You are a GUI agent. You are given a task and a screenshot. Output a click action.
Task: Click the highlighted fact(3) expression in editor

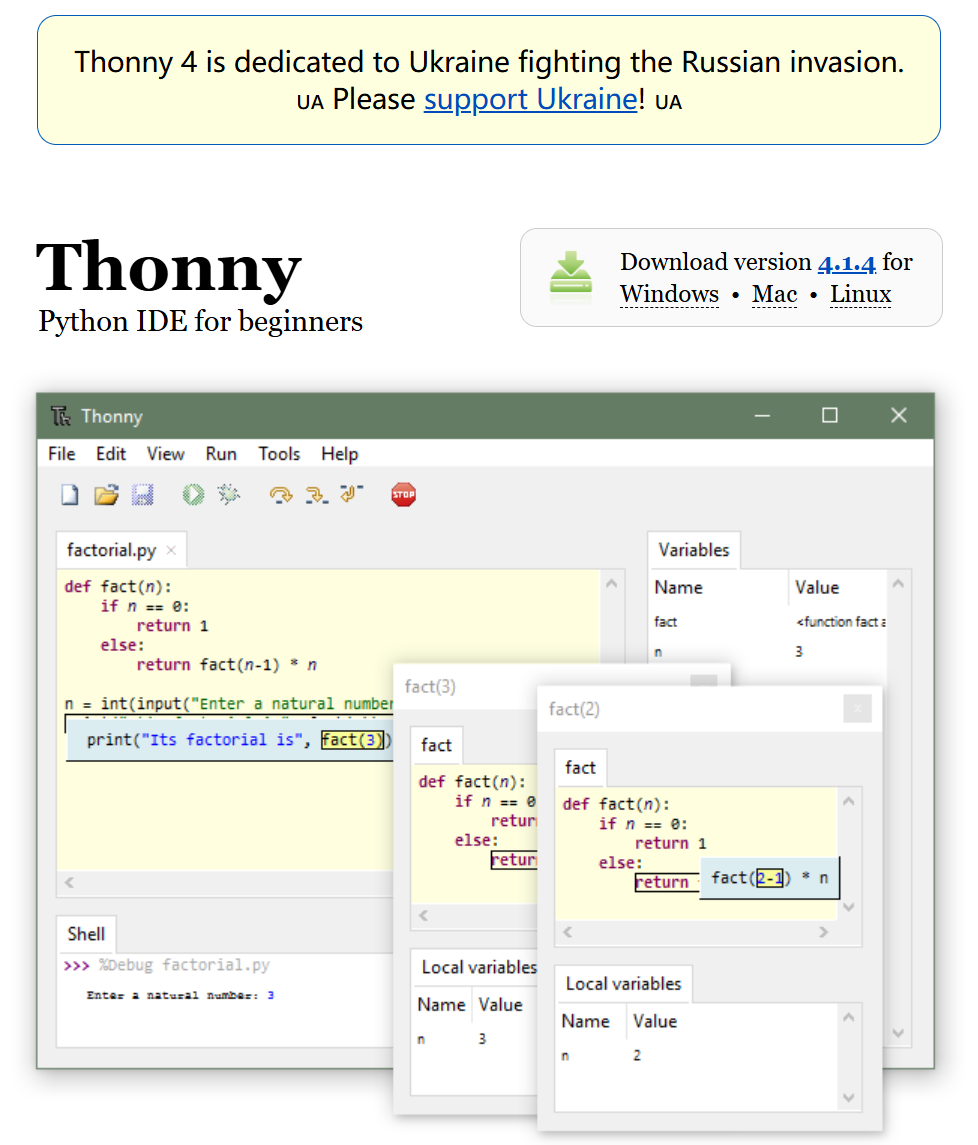coord(352,740)
